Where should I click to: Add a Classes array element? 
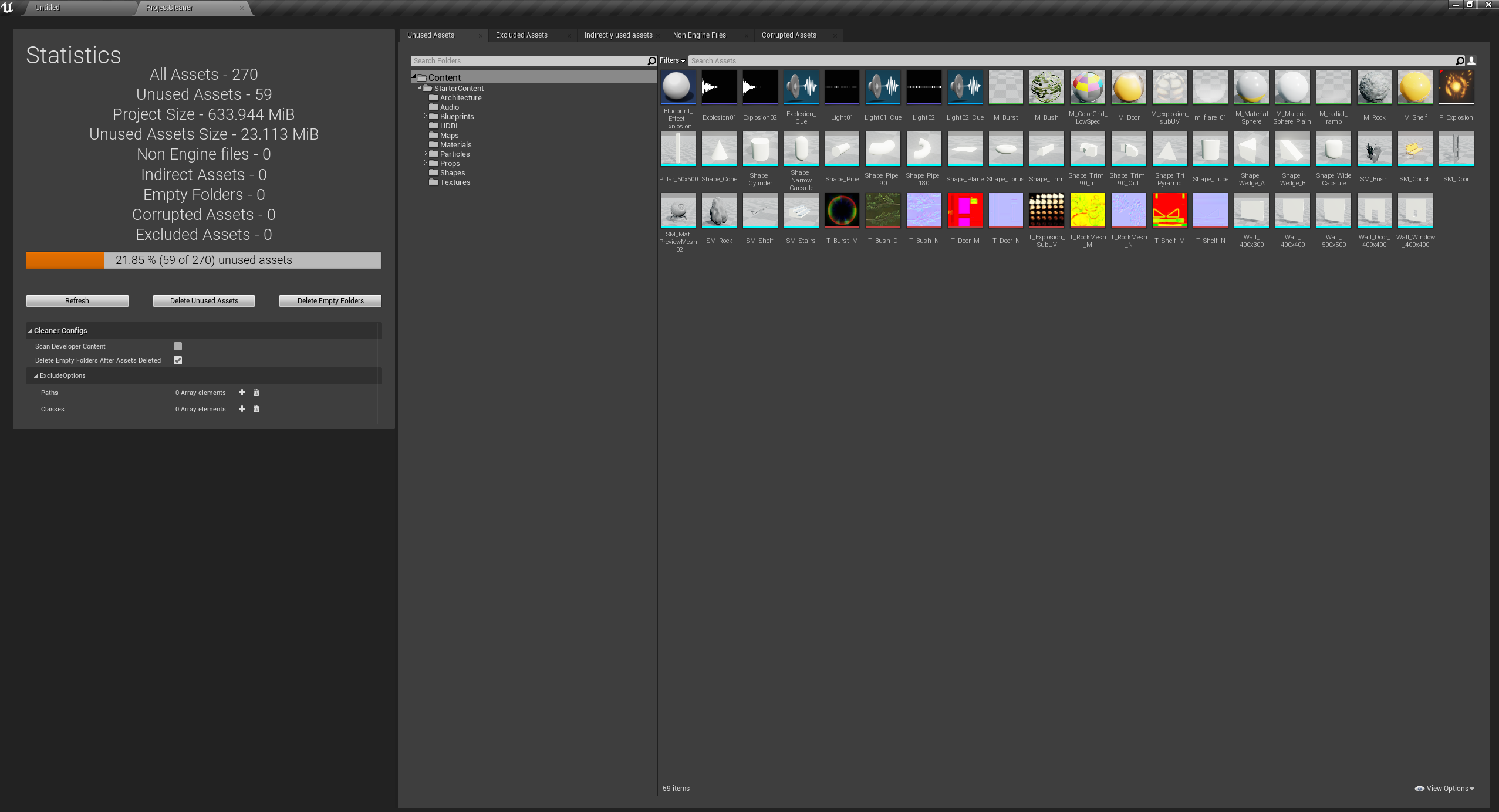[242, 409]
